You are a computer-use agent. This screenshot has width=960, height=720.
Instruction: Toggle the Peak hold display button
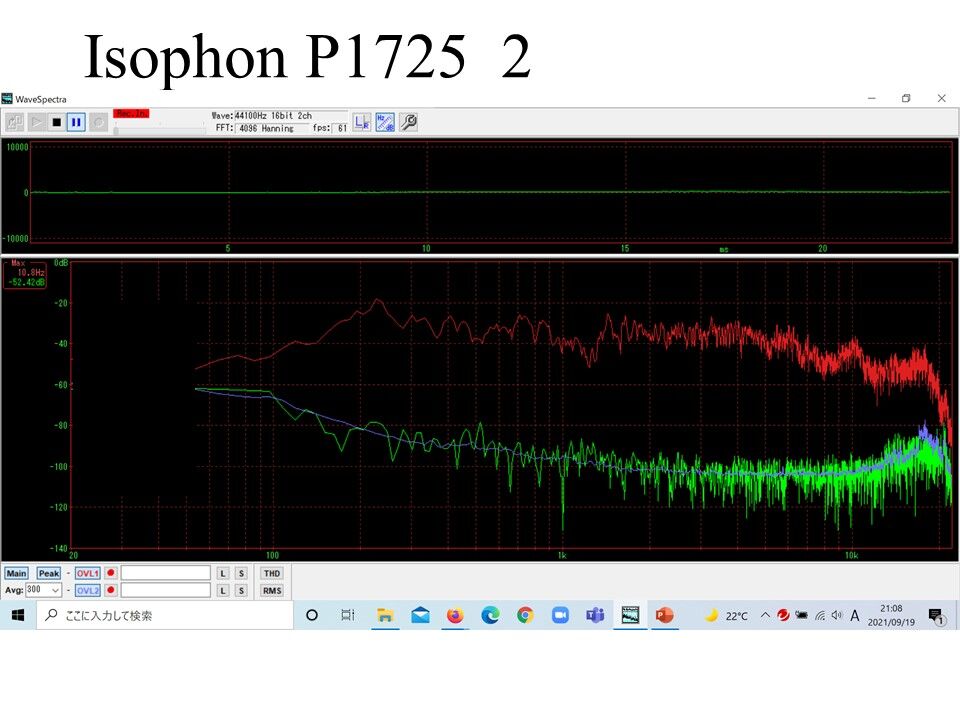click(x=49, y=574)
